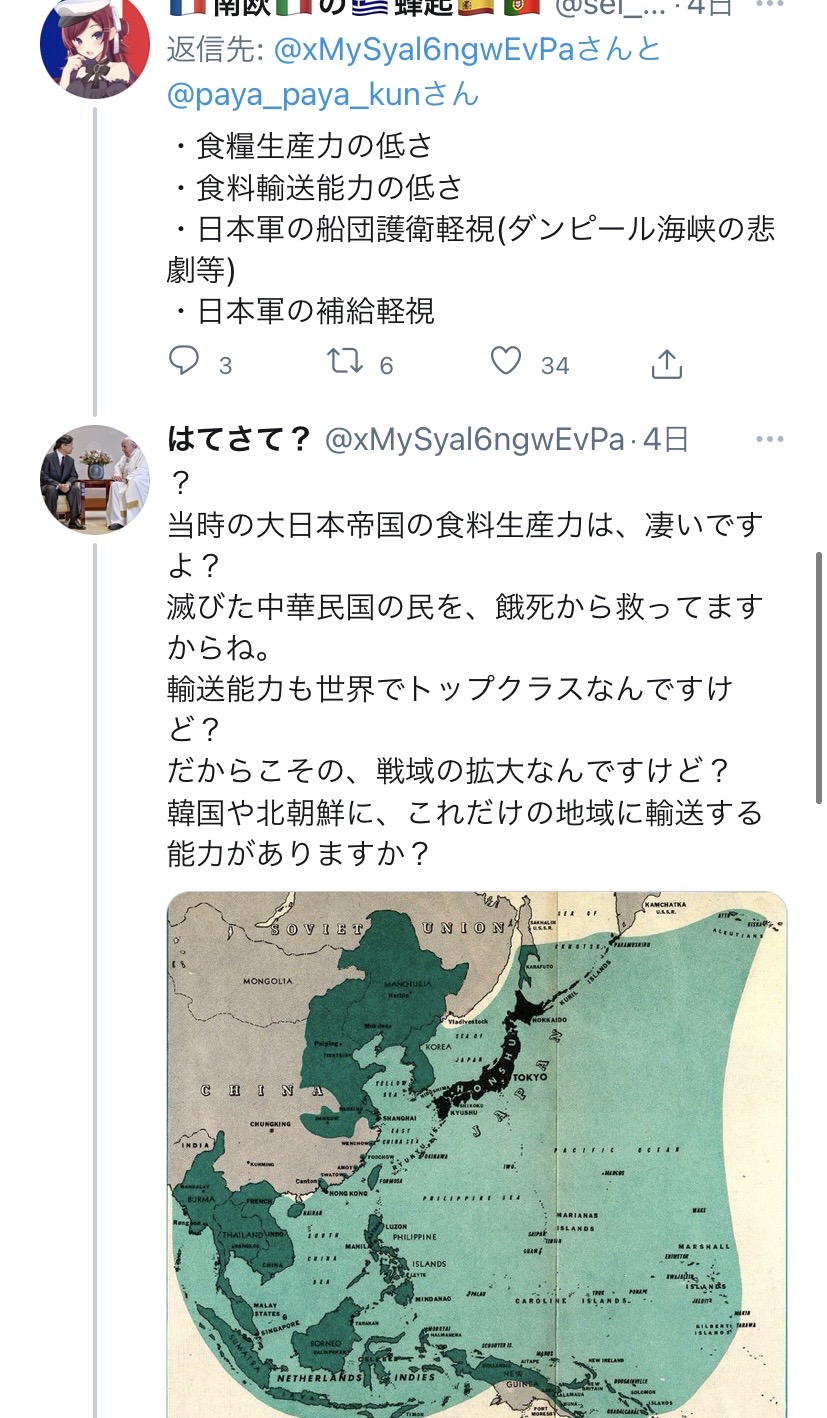The height and width of the screenshot is (1418, 827).
Task: Retweet the food production list tweet
Action: pos(346,361)
